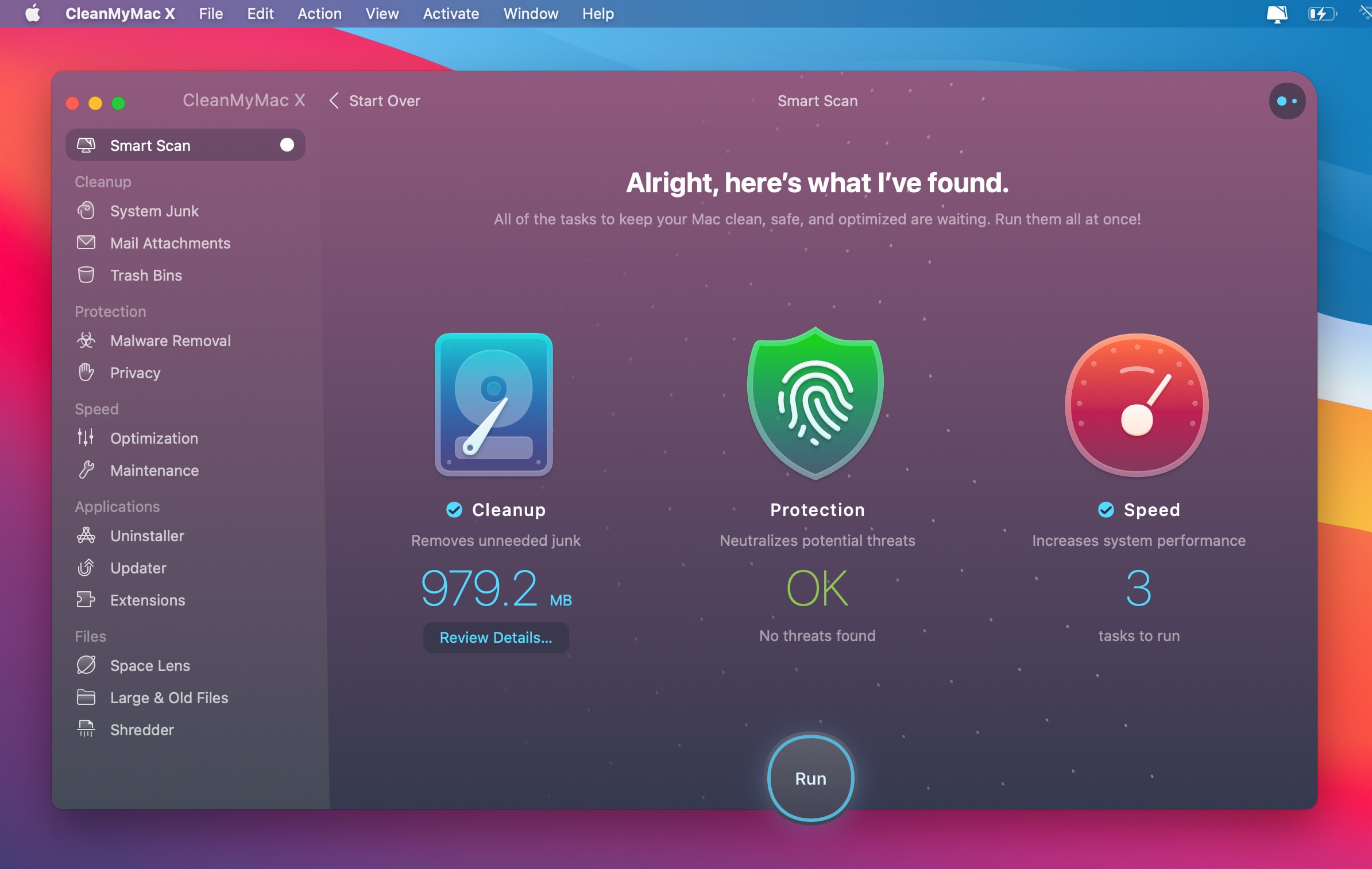Open Space Lens under Files
Screen dimensions: 1372x869
pyautogui.click(x=150, y=665)
